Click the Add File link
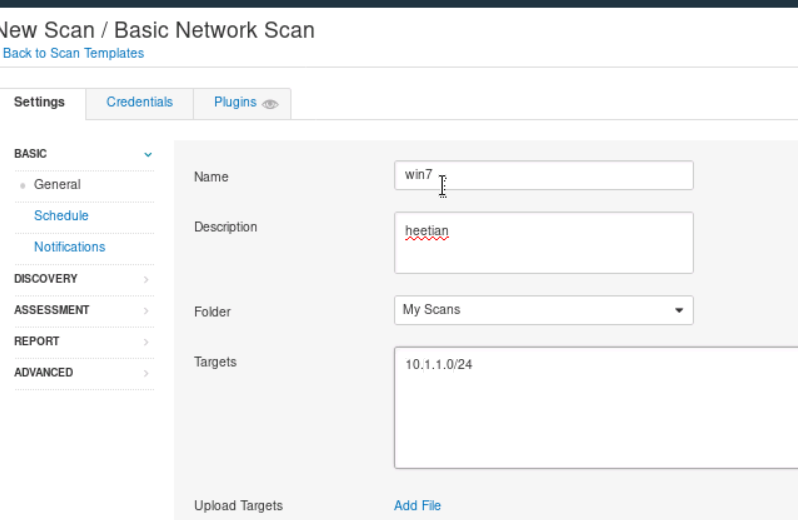798x520 pixels. (x=417, y=506)
